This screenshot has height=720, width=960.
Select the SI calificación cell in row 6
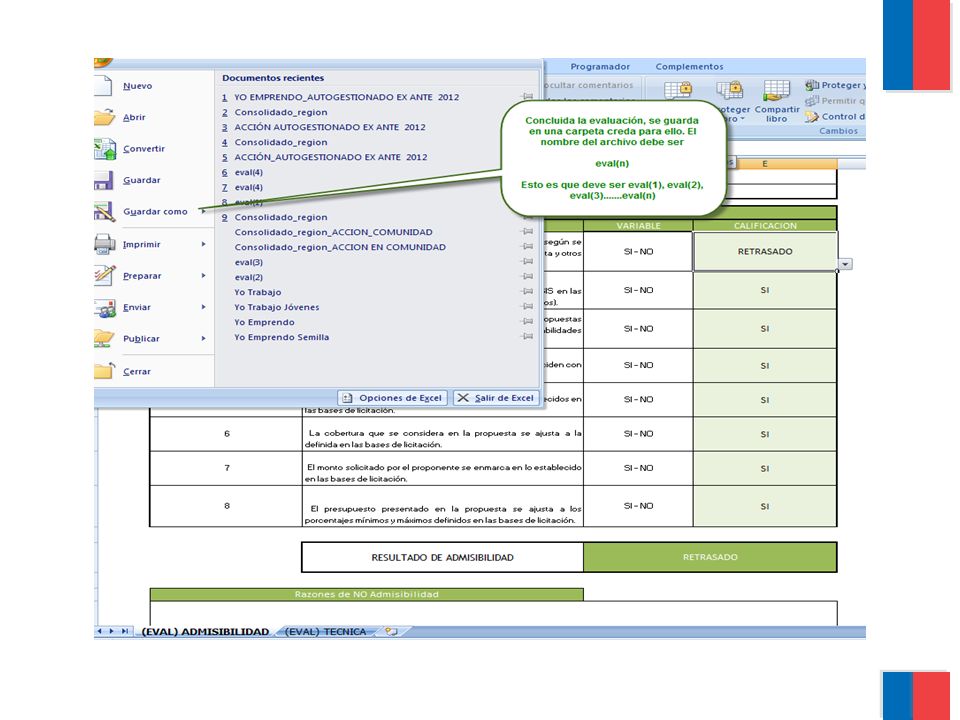pos(765,434)
